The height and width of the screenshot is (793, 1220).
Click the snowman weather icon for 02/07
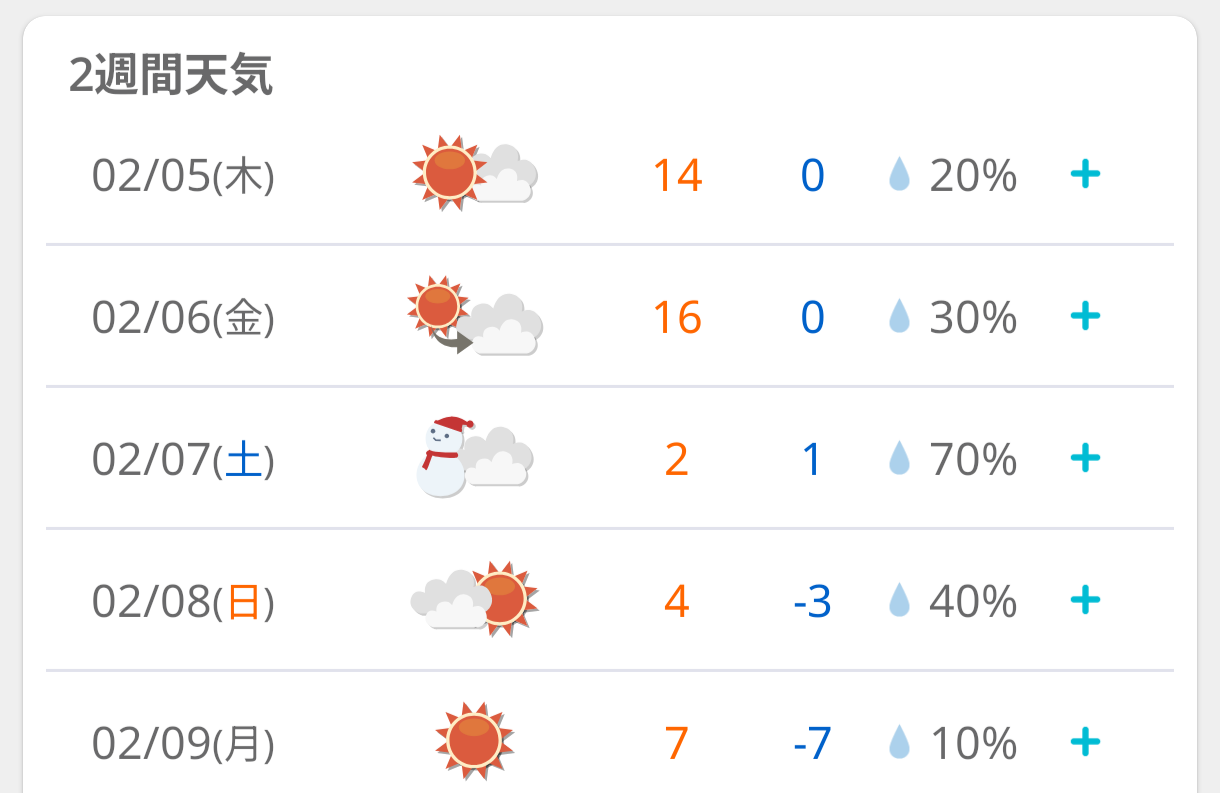pyautogui.click(x=473, y=458)
